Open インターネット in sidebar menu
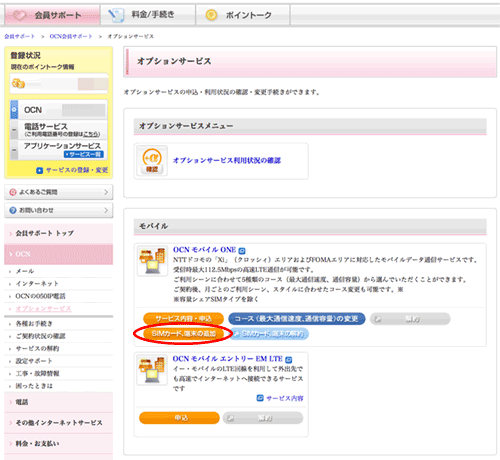The height and width of the screenshot is (460, 500). (x=37, y=284)
